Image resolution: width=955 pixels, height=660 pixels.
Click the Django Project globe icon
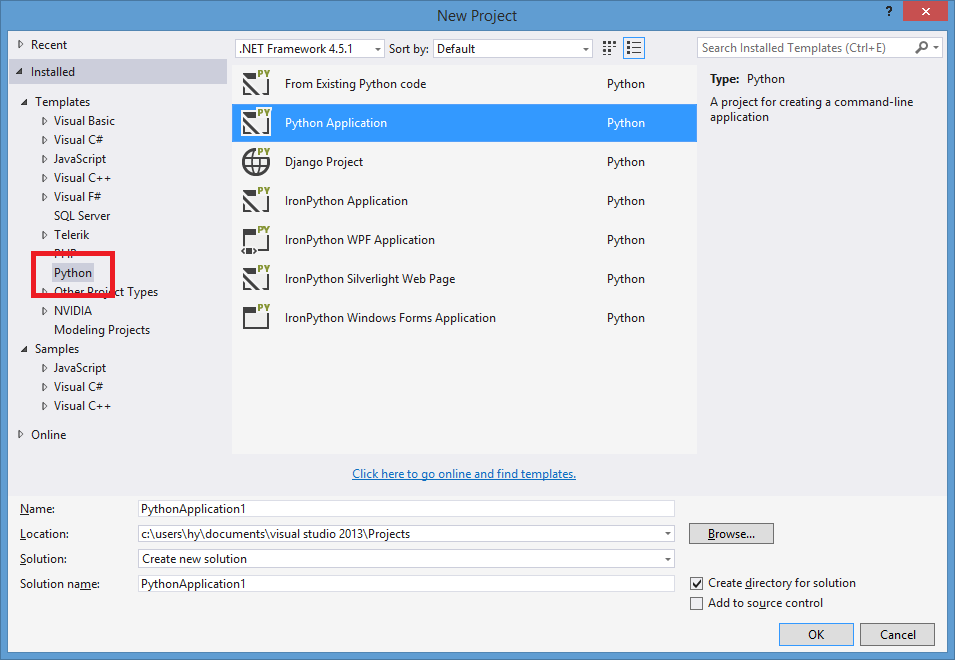(256, 161)
